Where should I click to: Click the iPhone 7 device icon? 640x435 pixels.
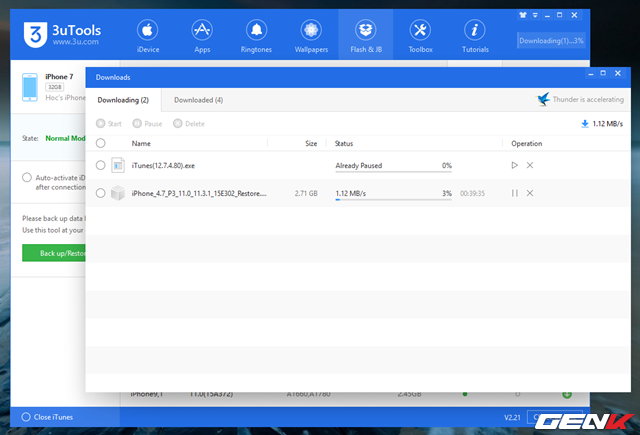click(x=30, y=87)
